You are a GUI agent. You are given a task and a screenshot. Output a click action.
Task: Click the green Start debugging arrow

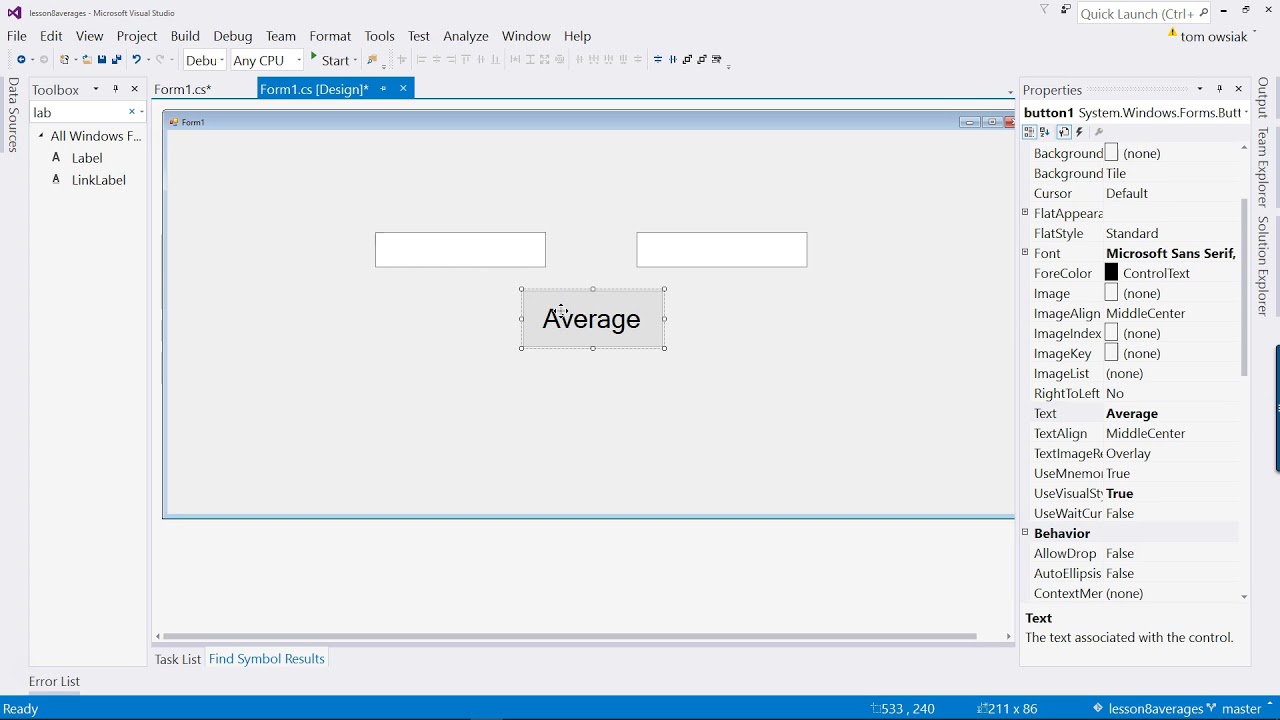pos(314,58)
